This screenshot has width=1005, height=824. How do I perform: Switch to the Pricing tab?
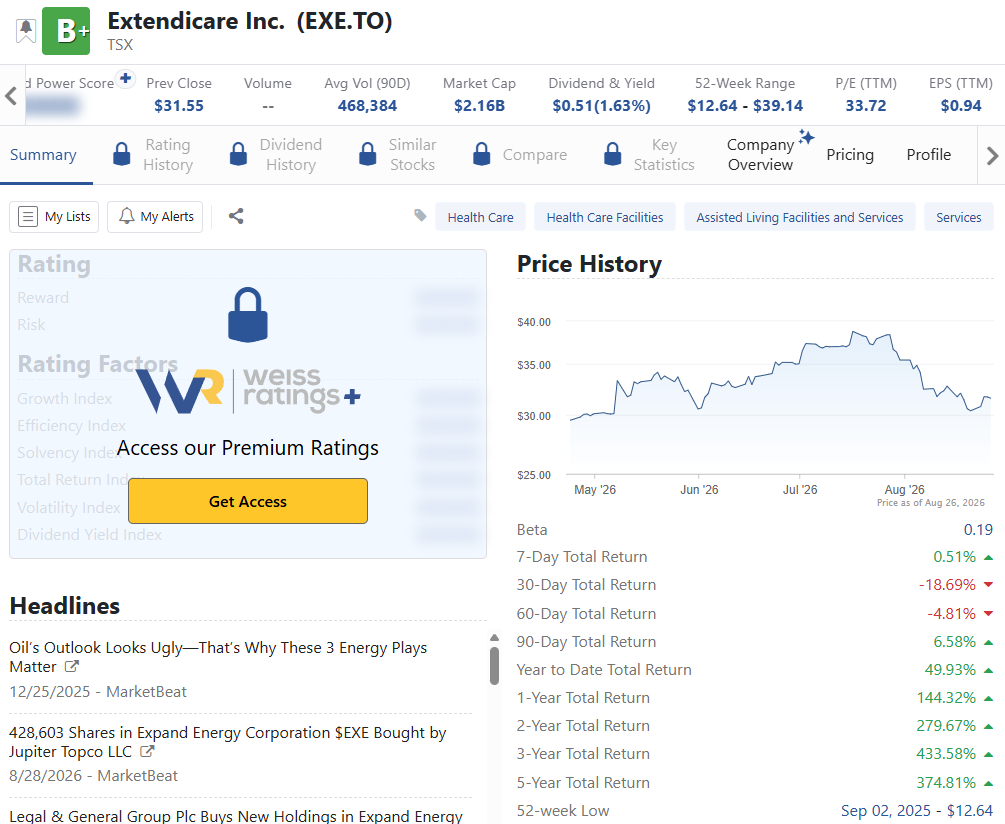pos(850,154)
